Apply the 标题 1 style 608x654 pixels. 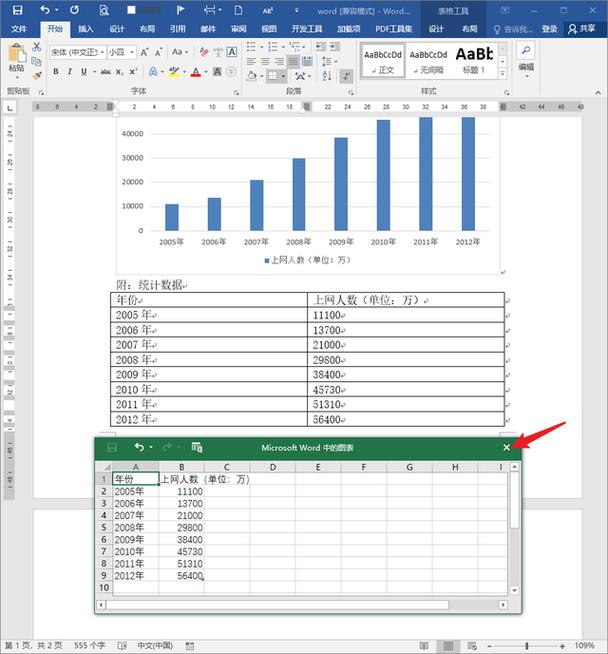point(474,61)
